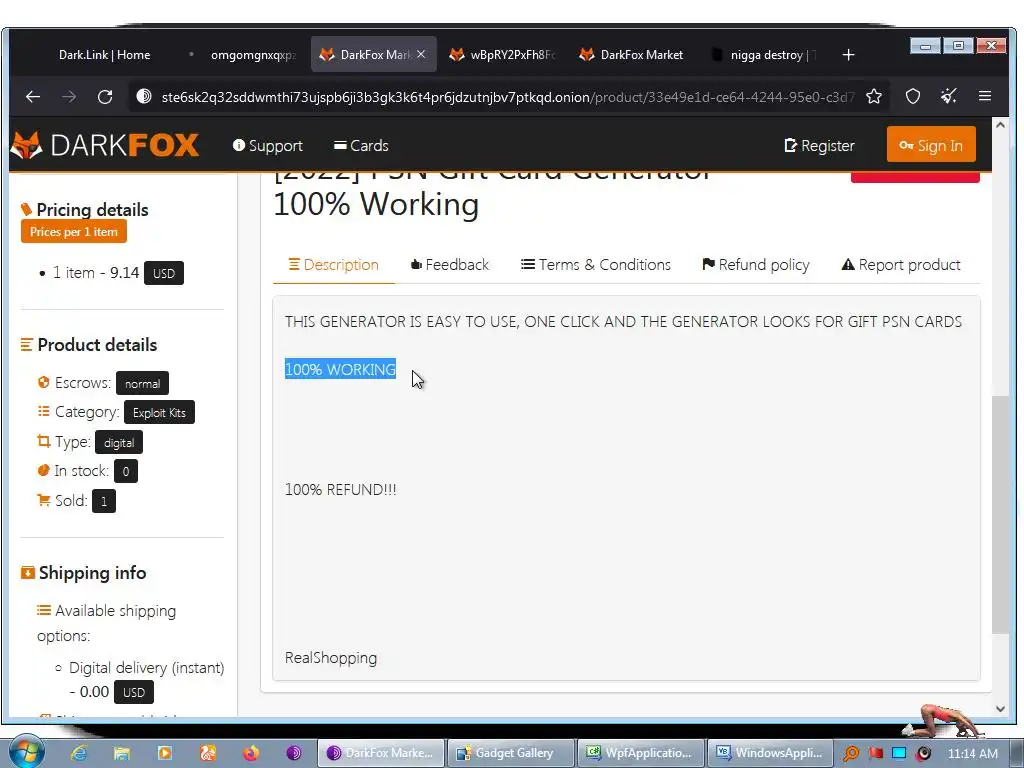
Task: Close the active DarkFox Market tab
Action: 421,55
